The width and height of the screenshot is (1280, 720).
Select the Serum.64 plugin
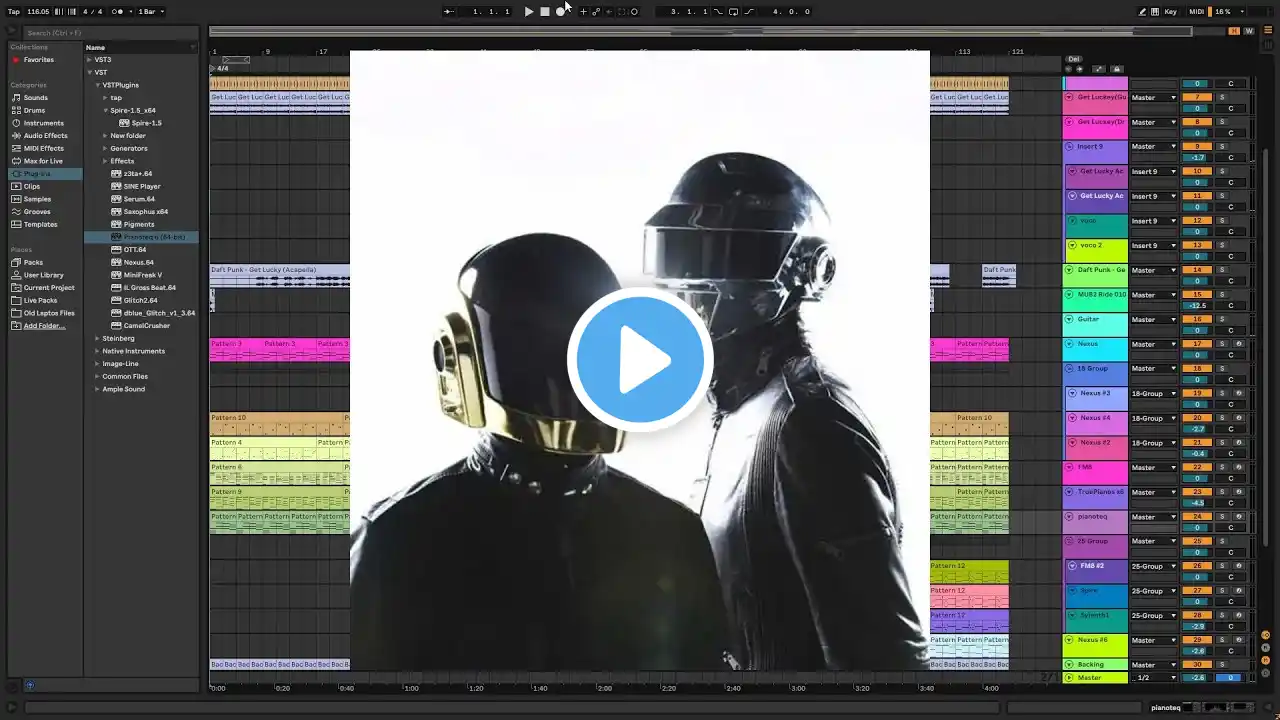pos(139,199)
